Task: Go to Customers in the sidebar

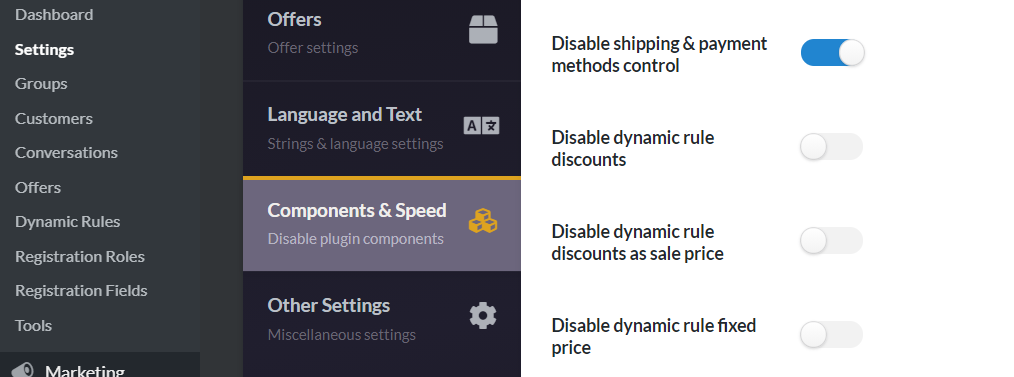Action: (x=54, y=118)
